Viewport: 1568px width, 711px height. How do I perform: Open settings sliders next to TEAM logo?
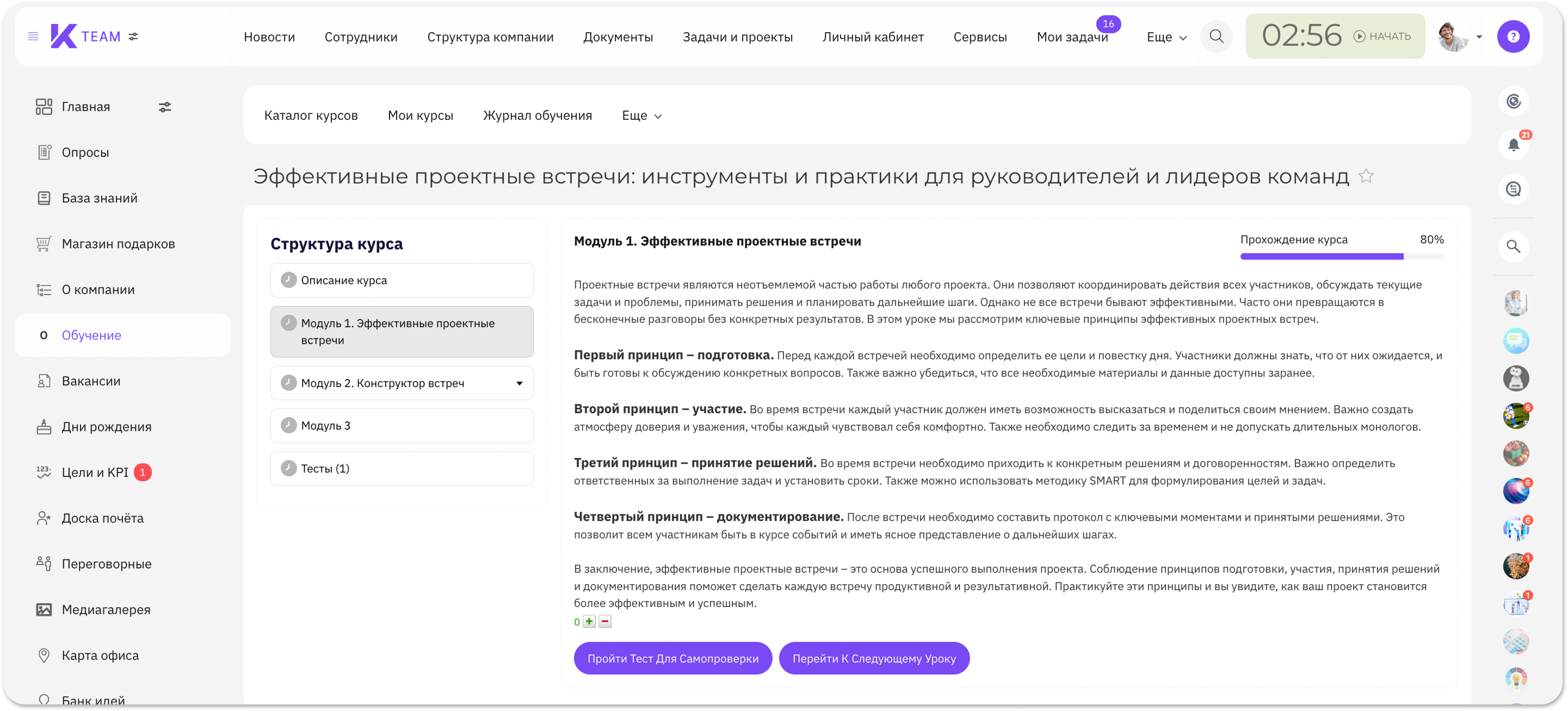pos(133,36)
